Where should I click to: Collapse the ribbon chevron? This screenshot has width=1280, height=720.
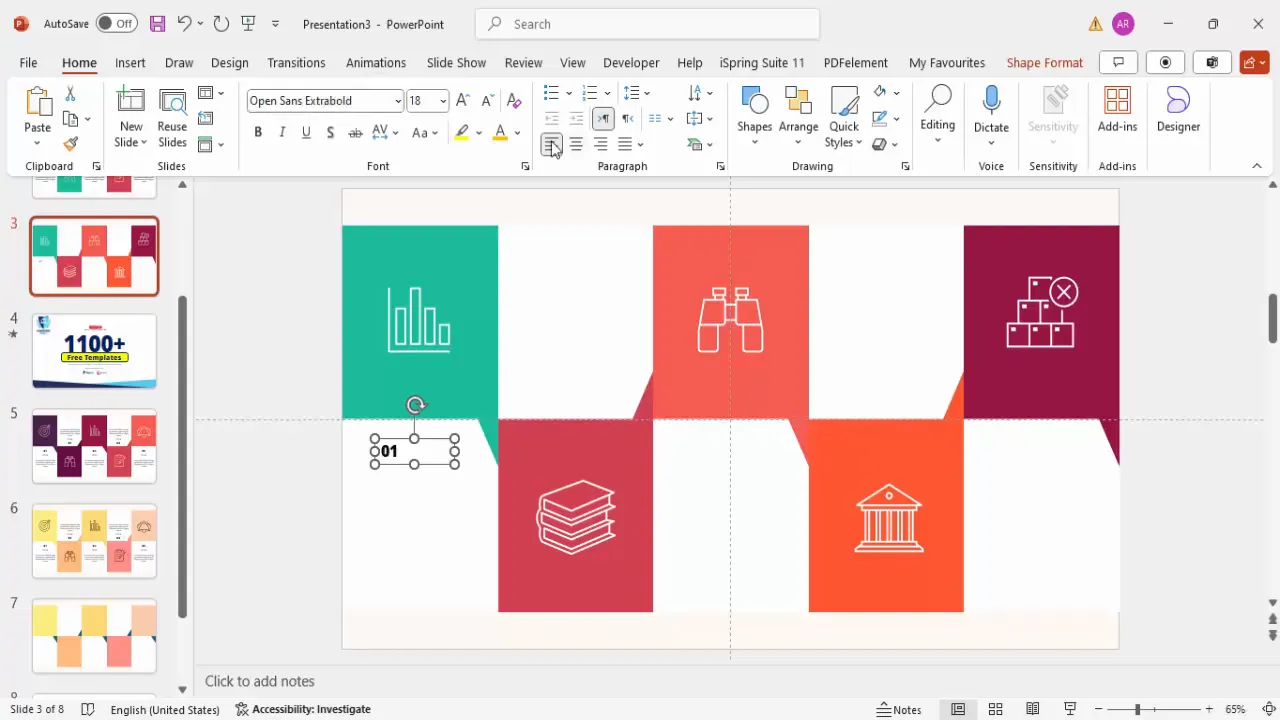point(1257,166)
